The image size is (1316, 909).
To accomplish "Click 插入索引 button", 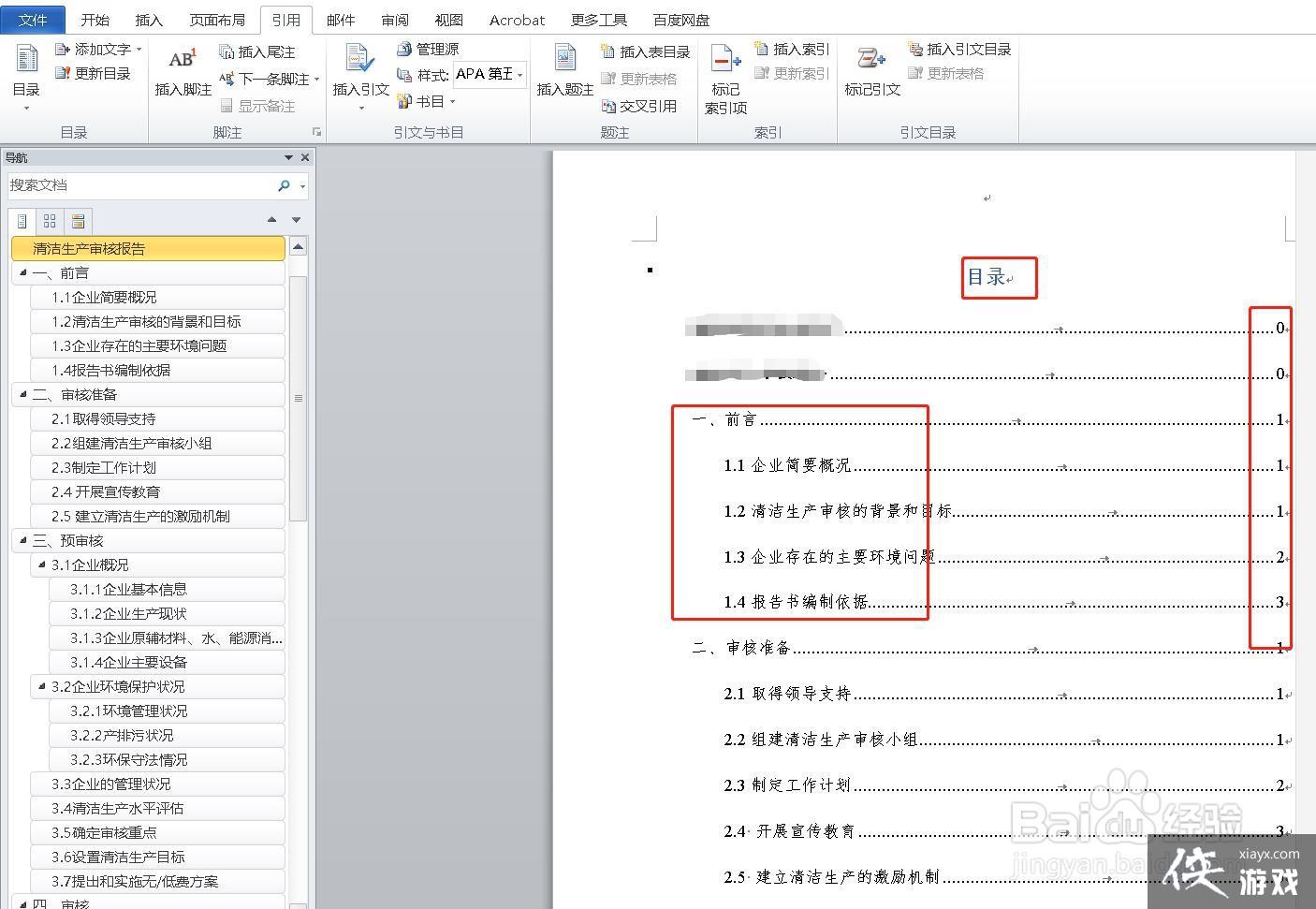I will [791, 49].
